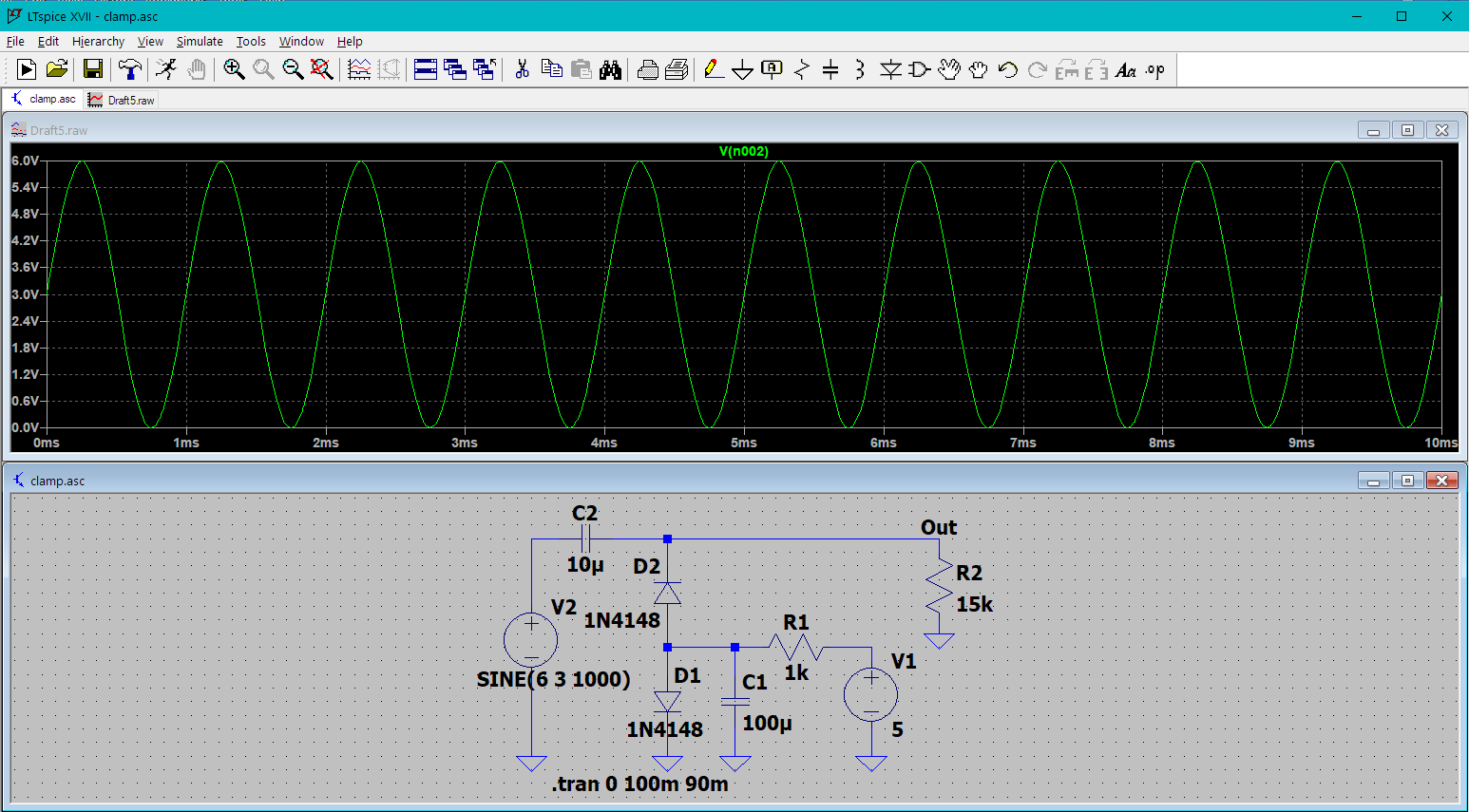The height and width of the screenshot is (812, 1469).
Task: Click the SINE(6 3 1000) source value
Action: 553,679
